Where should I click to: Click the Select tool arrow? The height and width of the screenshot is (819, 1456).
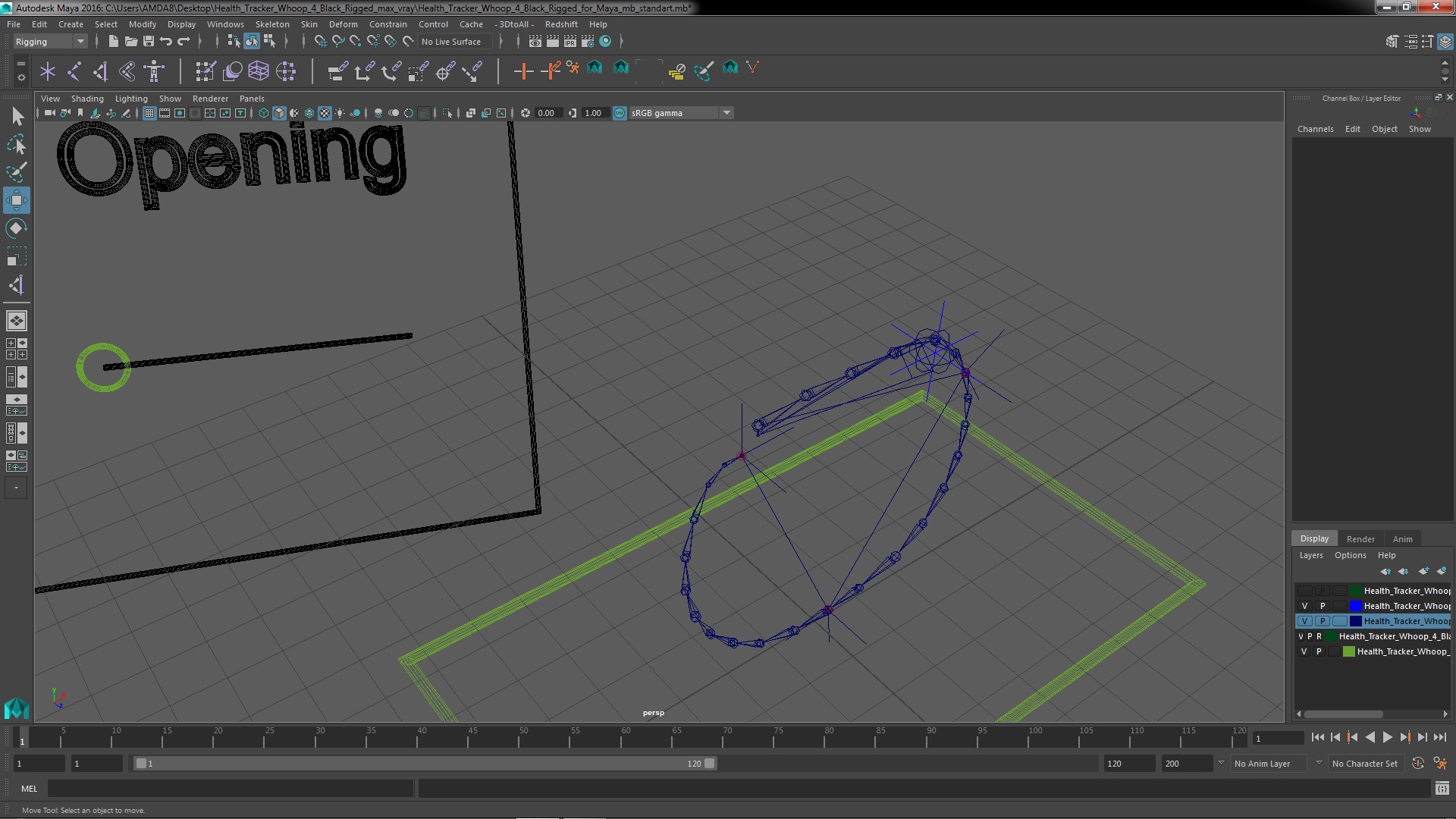click(x=17, y=116)
